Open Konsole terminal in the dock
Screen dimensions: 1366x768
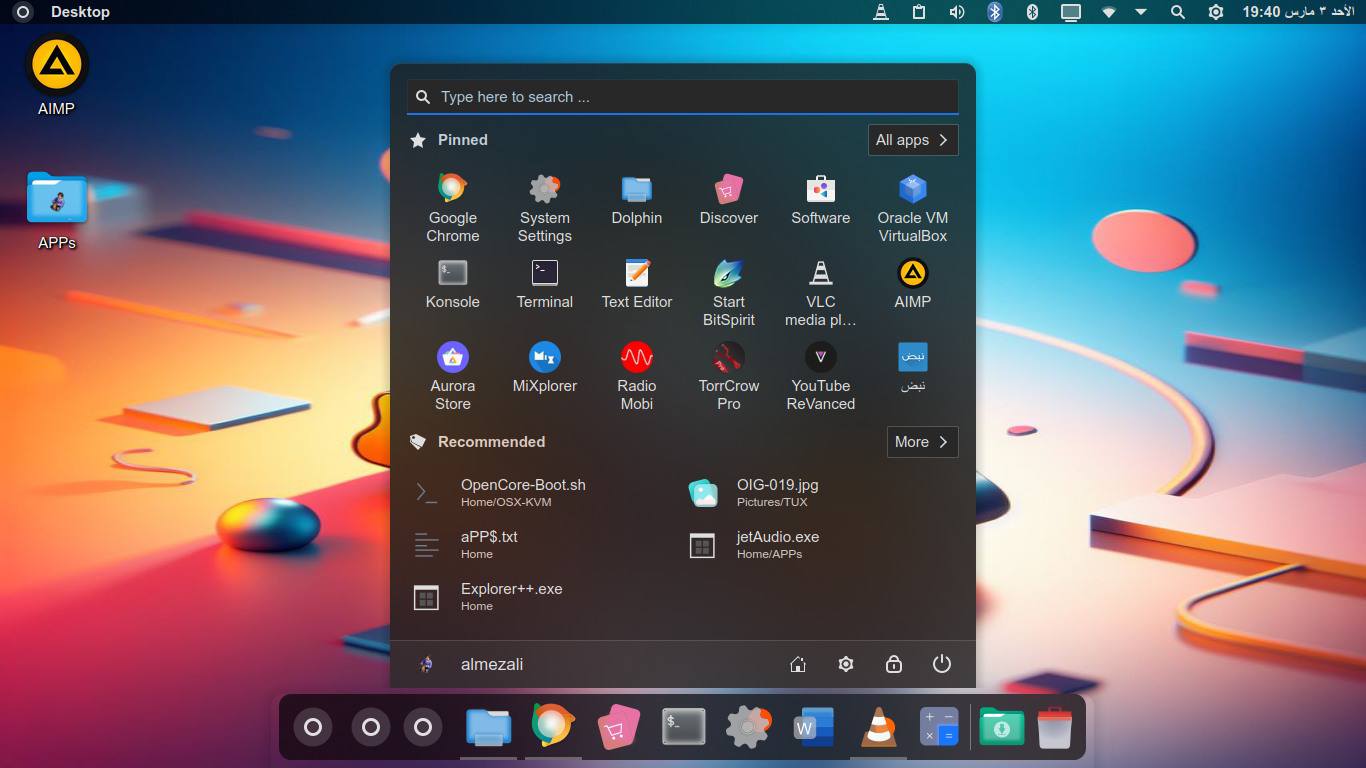coord(684,727)
